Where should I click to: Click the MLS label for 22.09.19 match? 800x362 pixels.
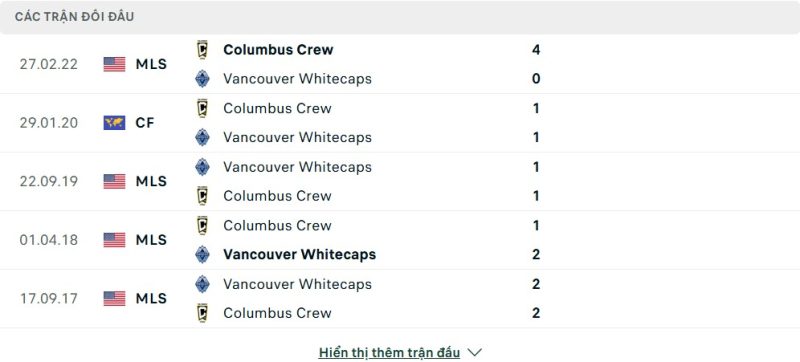click(x=151, y=182)
